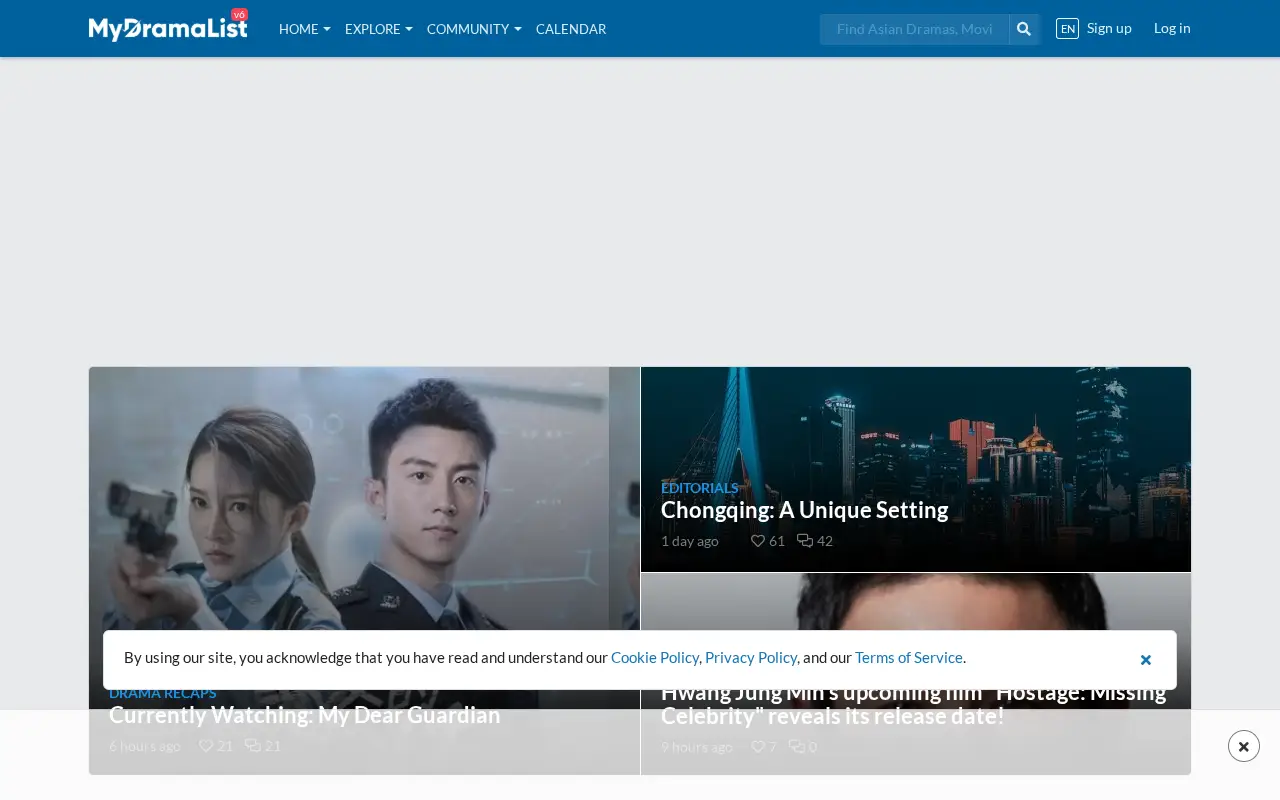Image resolution: width=1280 pixels, height=800 pixels.
Task: Click the heart icon on Chongqing article
Action: [x=758, y=541]
